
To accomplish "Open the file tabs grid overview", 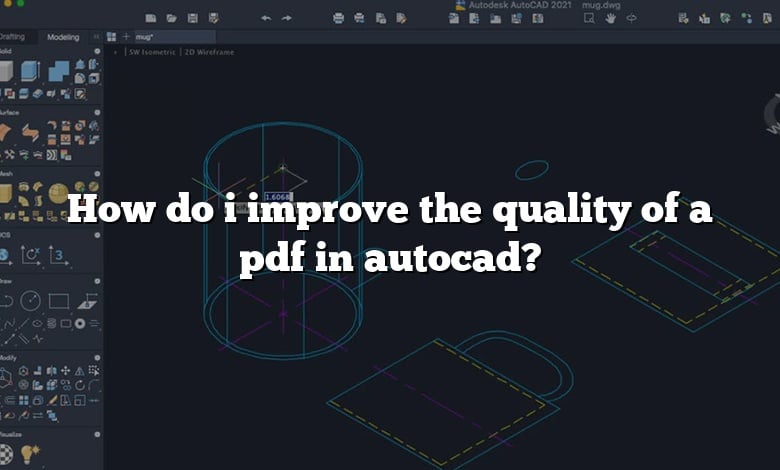I will [111, 37].
